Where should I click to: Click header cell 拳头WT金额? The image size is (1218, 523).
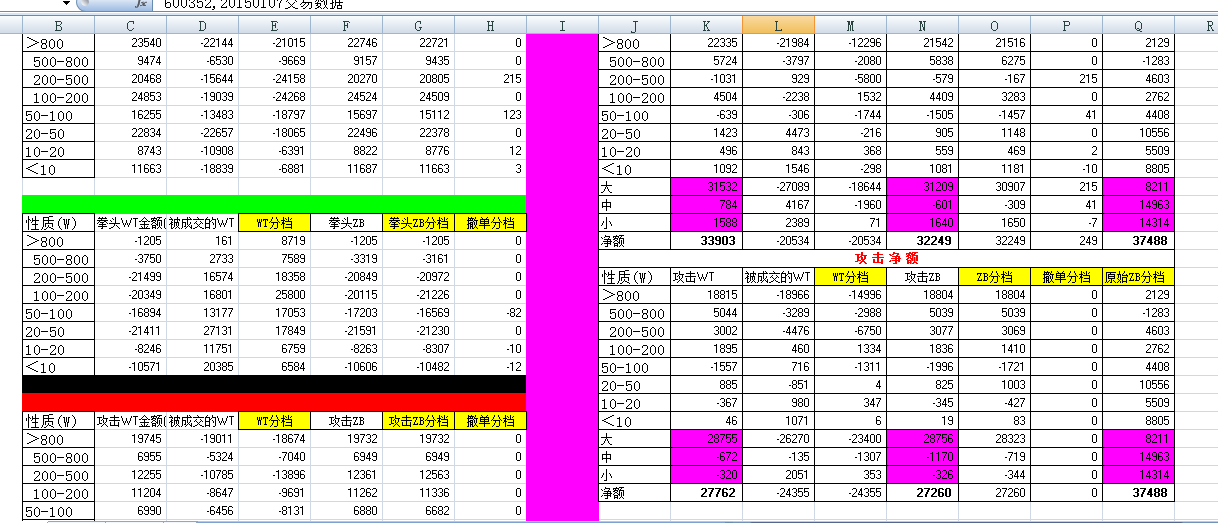131,223
